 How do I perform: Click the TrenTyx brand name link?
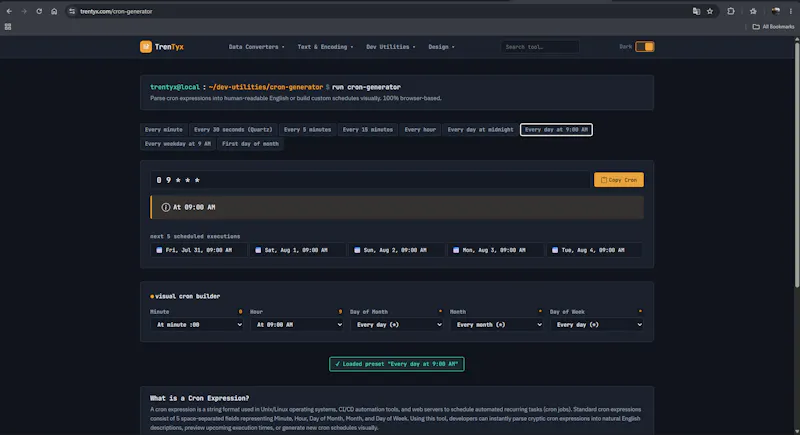169,46
